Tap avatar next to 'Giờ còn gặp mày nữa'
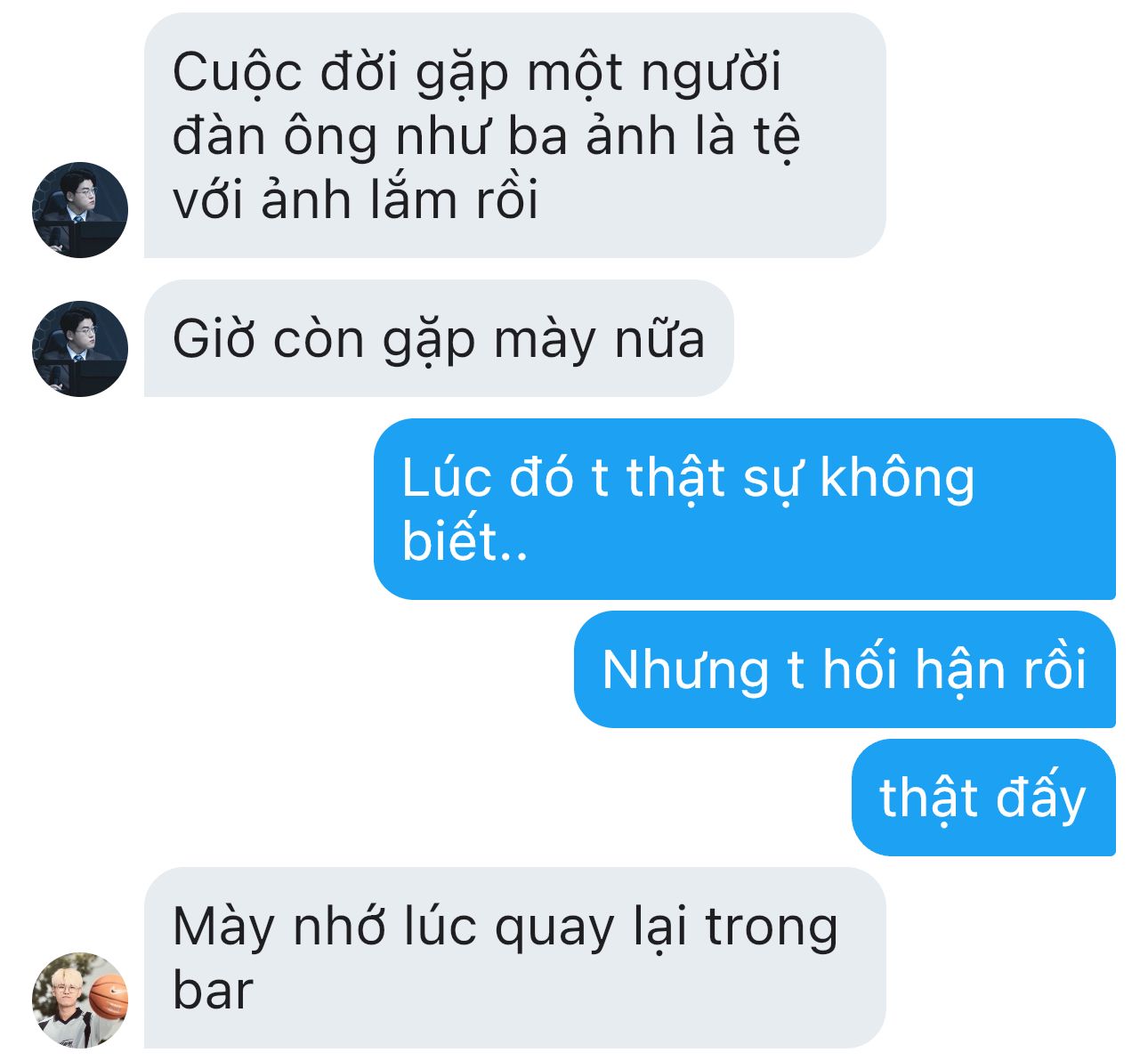The height and width of the screenshot is (1061, 1148). coord(80,348)
